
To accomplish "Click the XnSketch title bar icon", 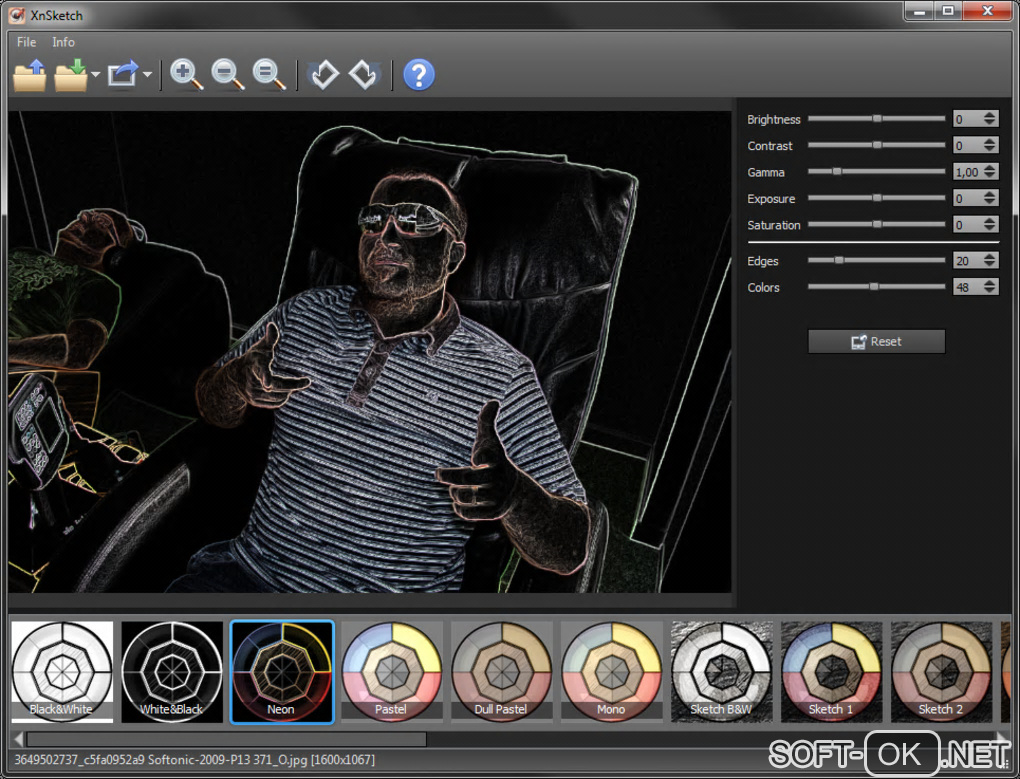I will (x=17, y=14).
